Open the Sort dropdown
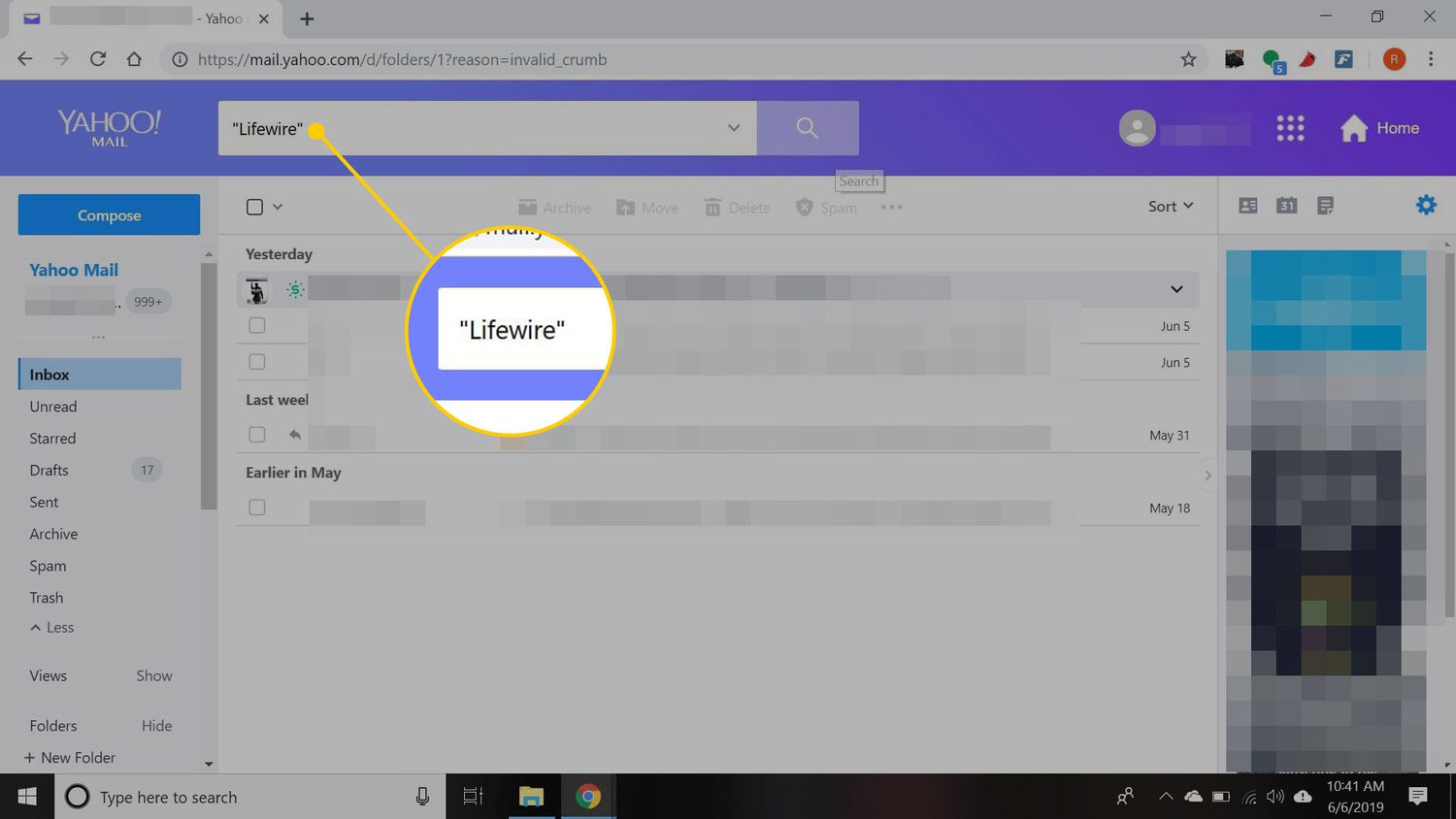Viewport: 1456px width, 819px height. pyautogui.click(x=1170, y=206)
